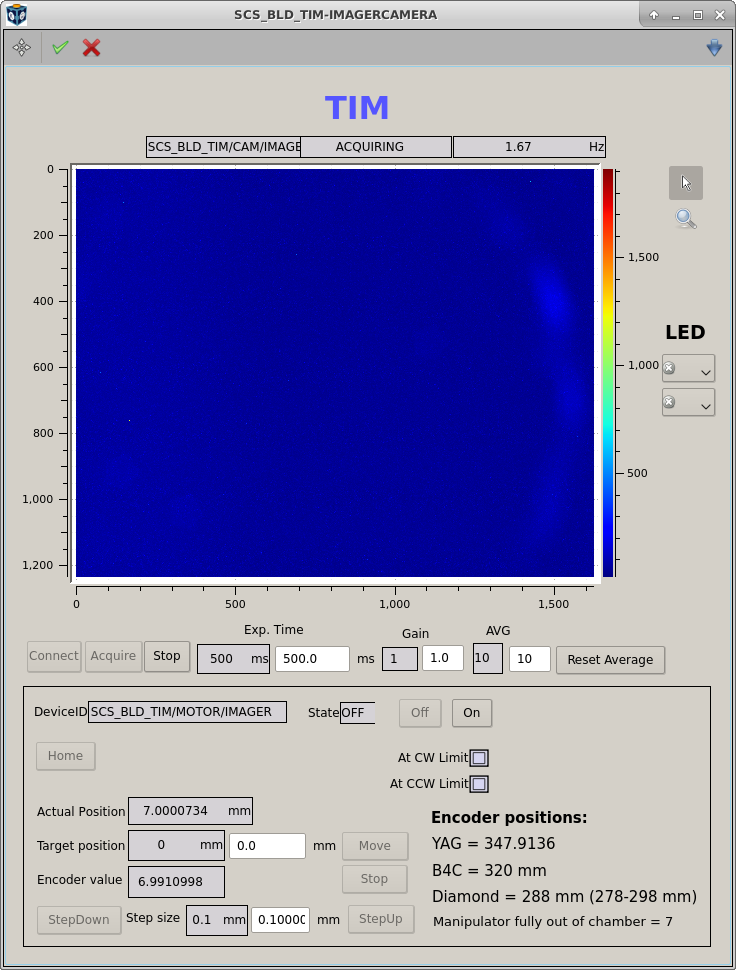The image size is (736, 970).
Task: Click the color bar scale beside image
Action: pos(609,373)
